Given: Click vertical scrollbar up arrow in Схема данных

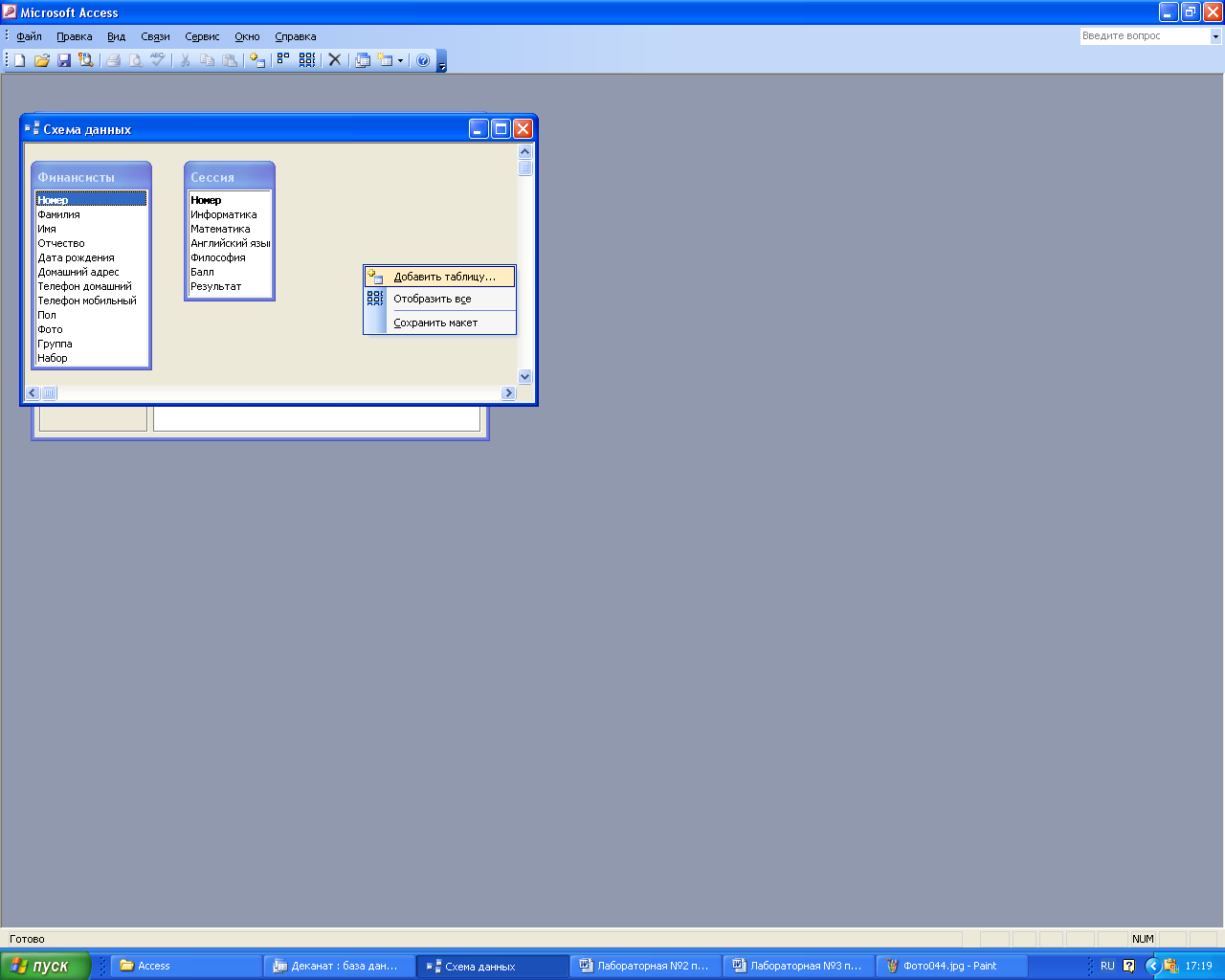Looking at the screenshot, I should [524, 152].
